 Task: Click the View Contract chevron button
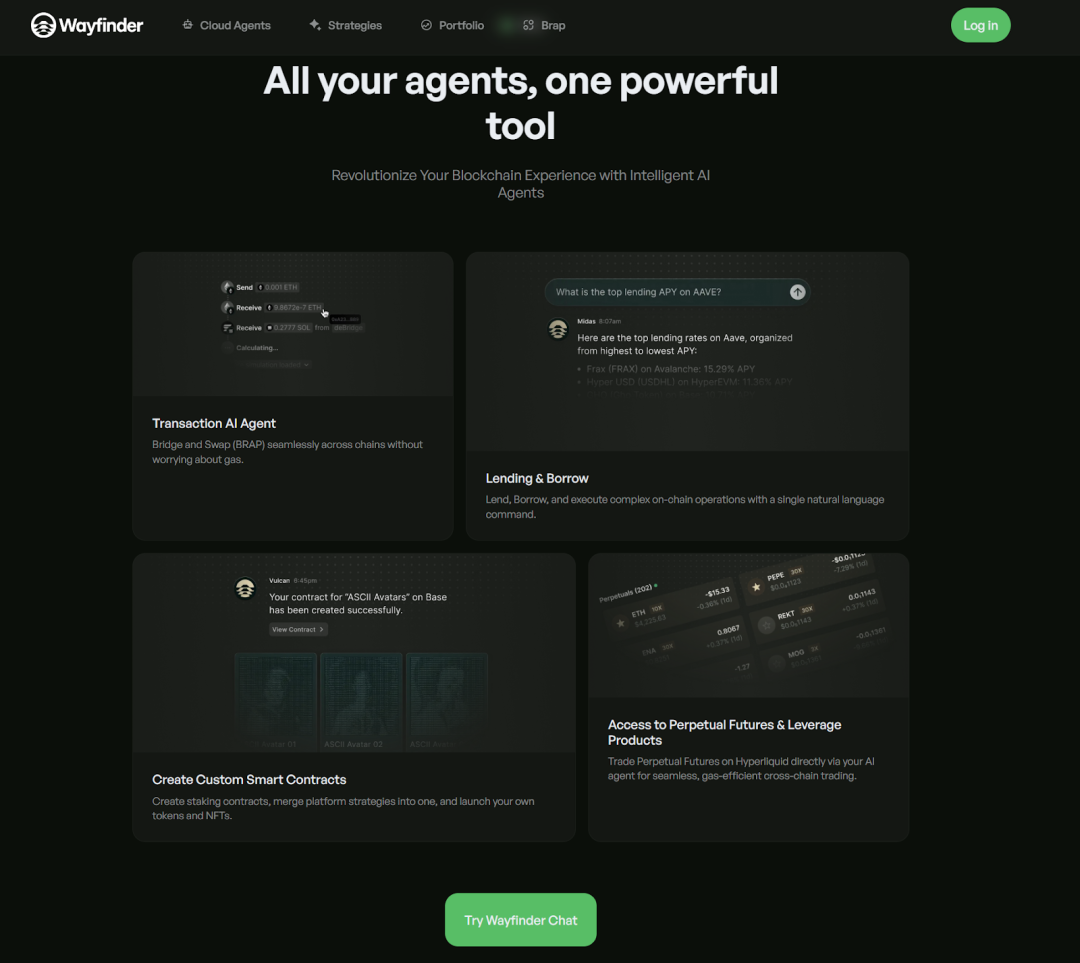click(298, 629)
